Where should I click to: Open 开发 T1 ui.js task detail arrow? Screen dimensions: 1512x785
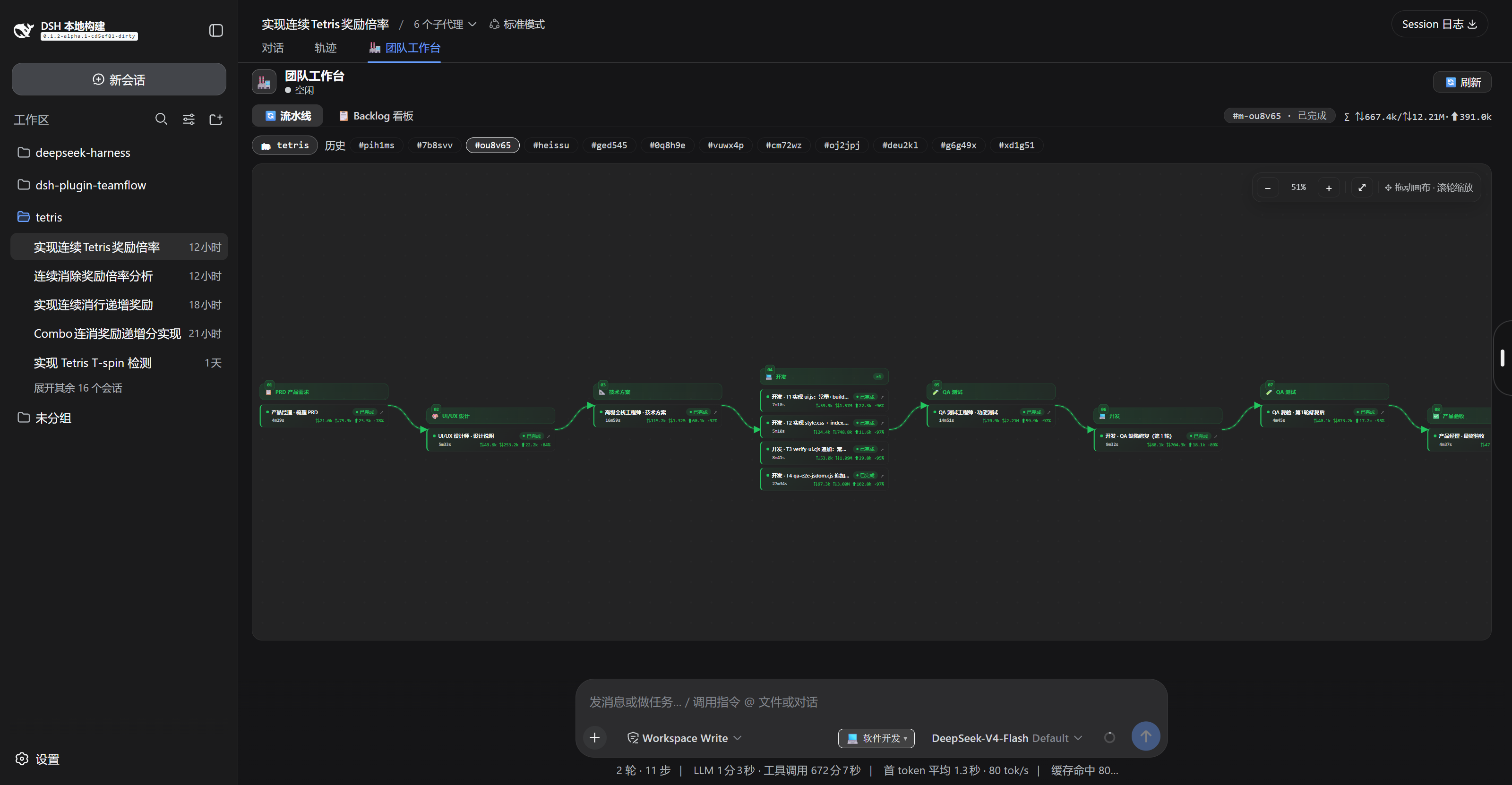882,397
